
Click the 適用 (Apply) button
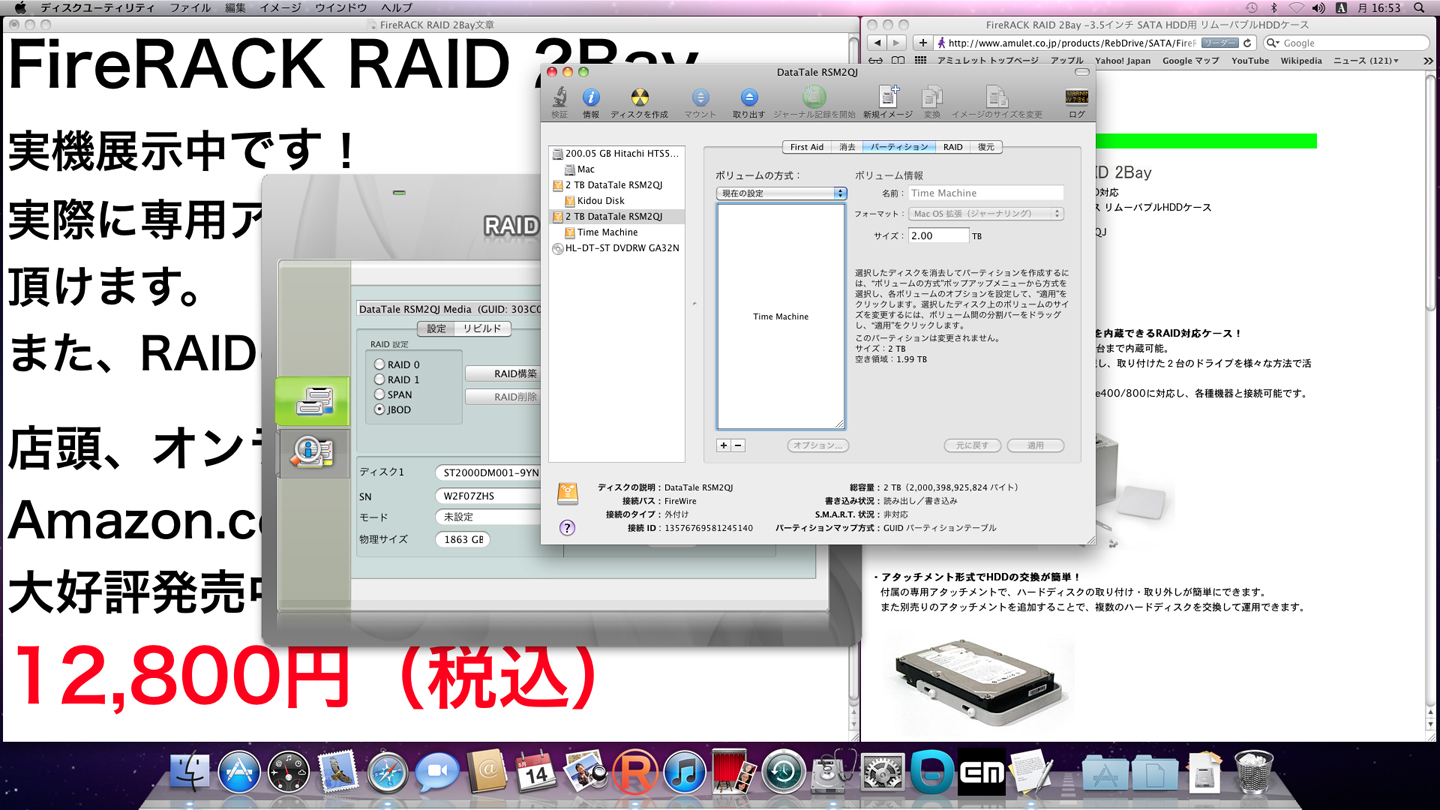pos(1035,446)
